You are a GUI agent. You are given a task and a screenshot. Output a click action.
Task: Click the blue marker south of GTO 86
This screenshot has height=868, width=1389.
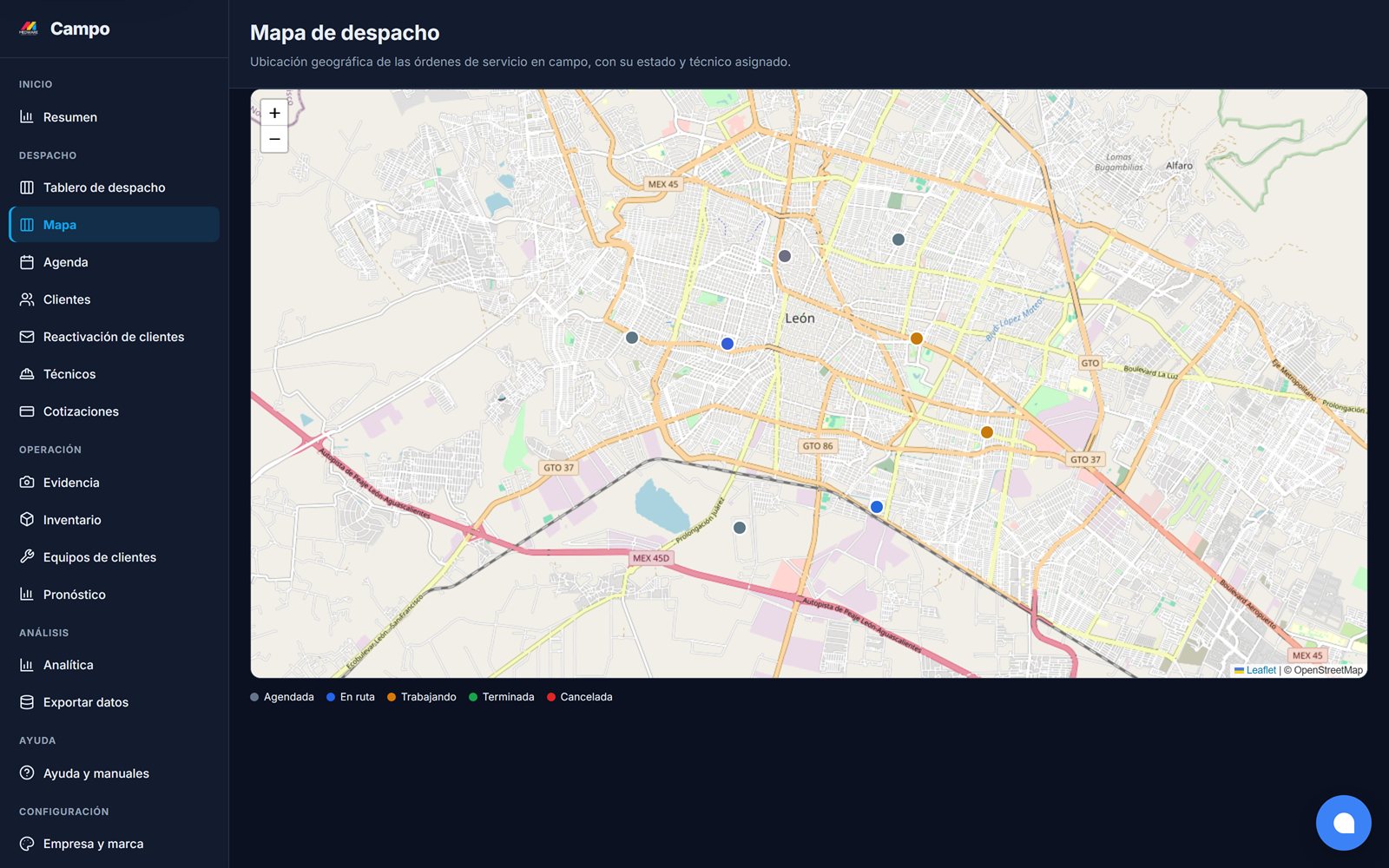pyautogui.click(x=877, y=507)
